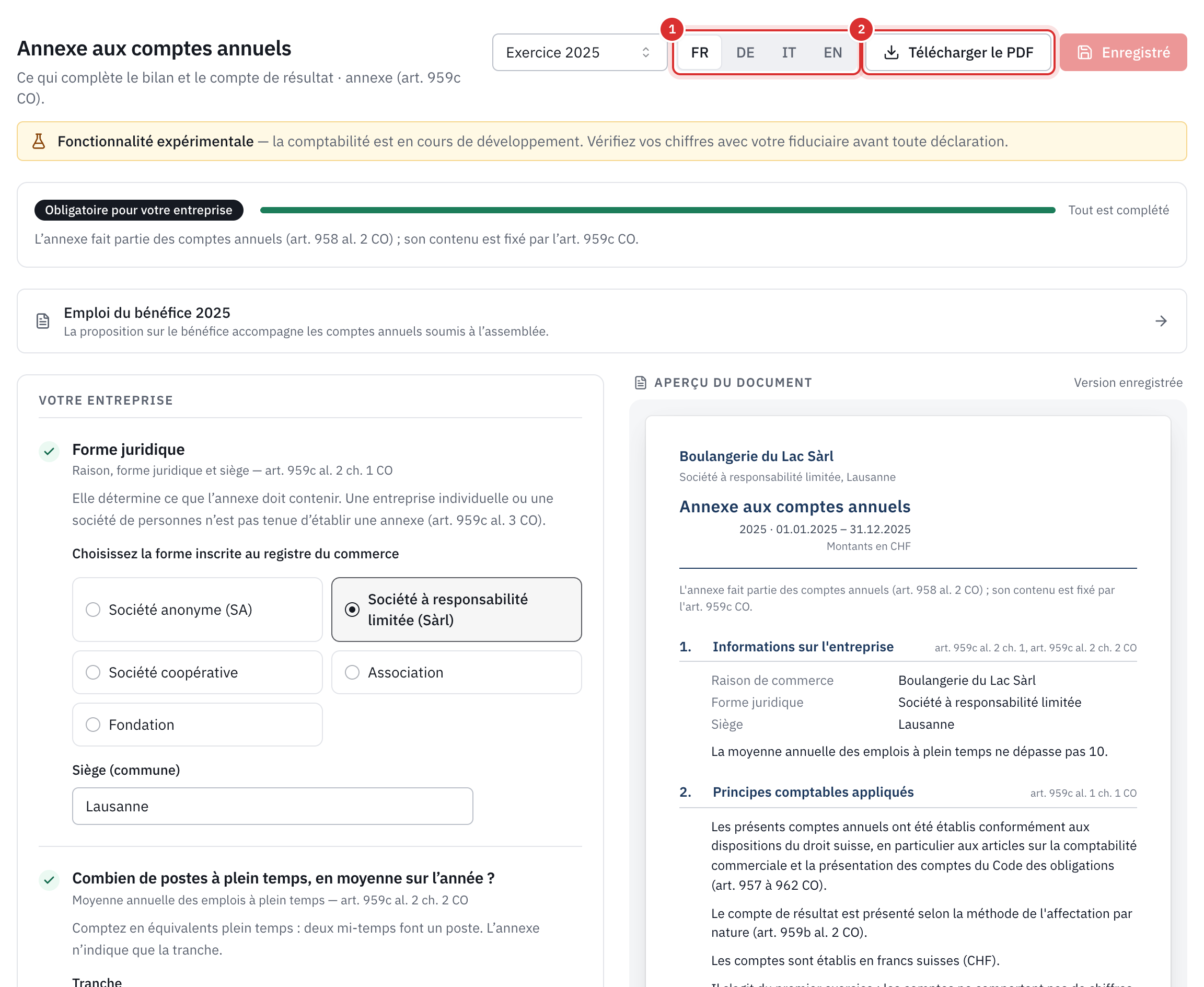Open the Emploi du bénéfice 2025 card
This screenshot has height=987, width=1204.
click(x=601, y=321)
